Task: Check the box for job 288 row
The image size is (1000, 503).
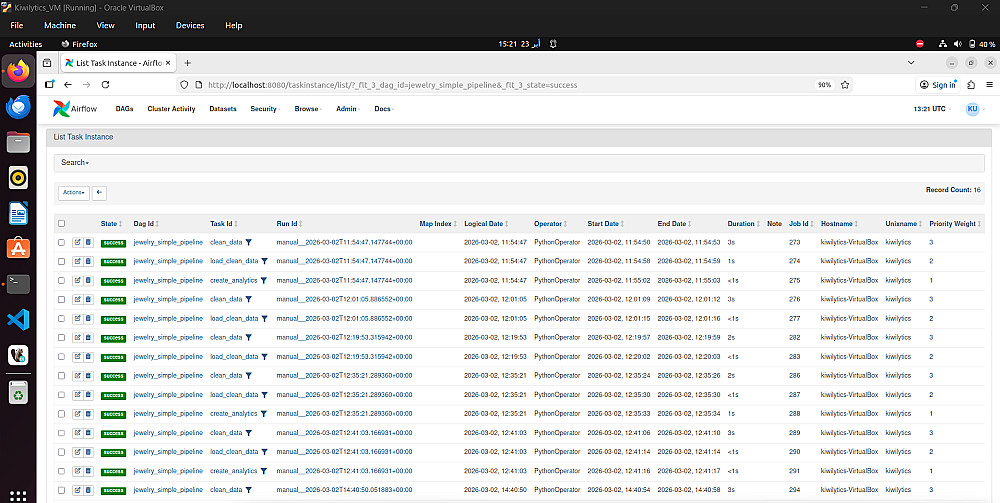Action: click(x=61, y=414)
